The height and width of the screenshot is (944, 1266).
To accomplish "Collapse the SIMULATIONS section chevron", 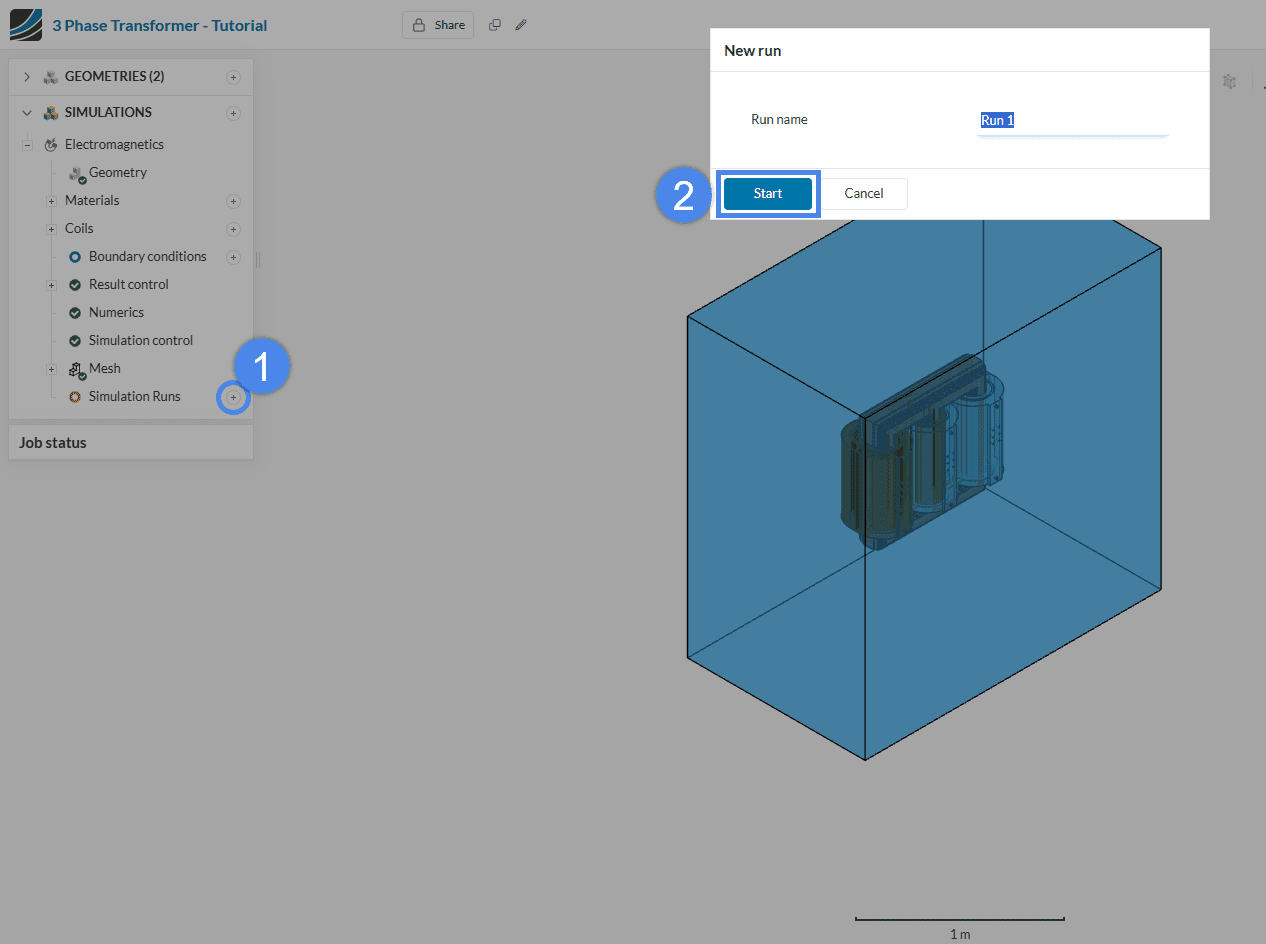I will tap(27, 113).
